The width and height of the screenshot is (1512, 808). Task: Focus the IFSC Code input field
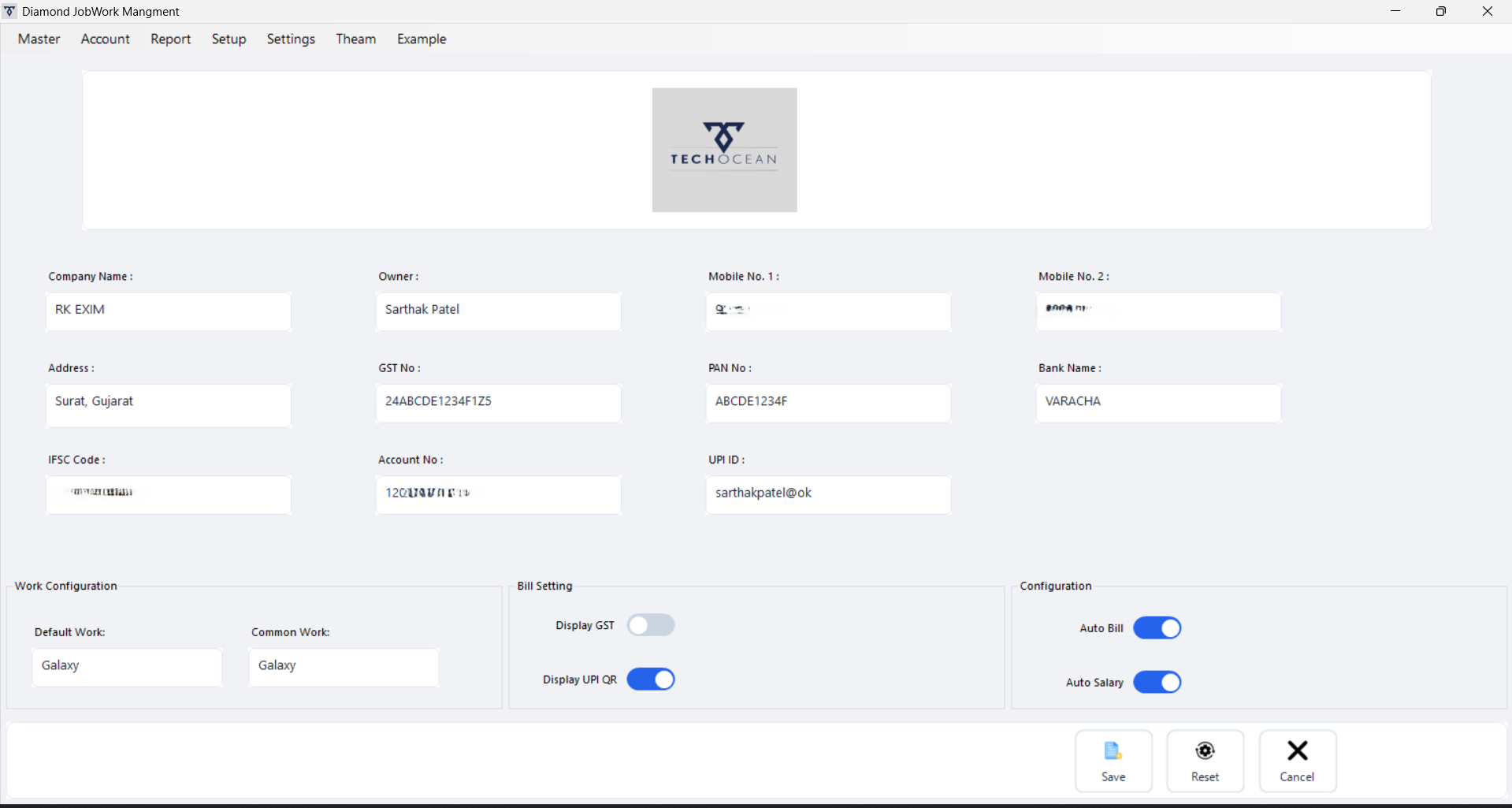169,495
